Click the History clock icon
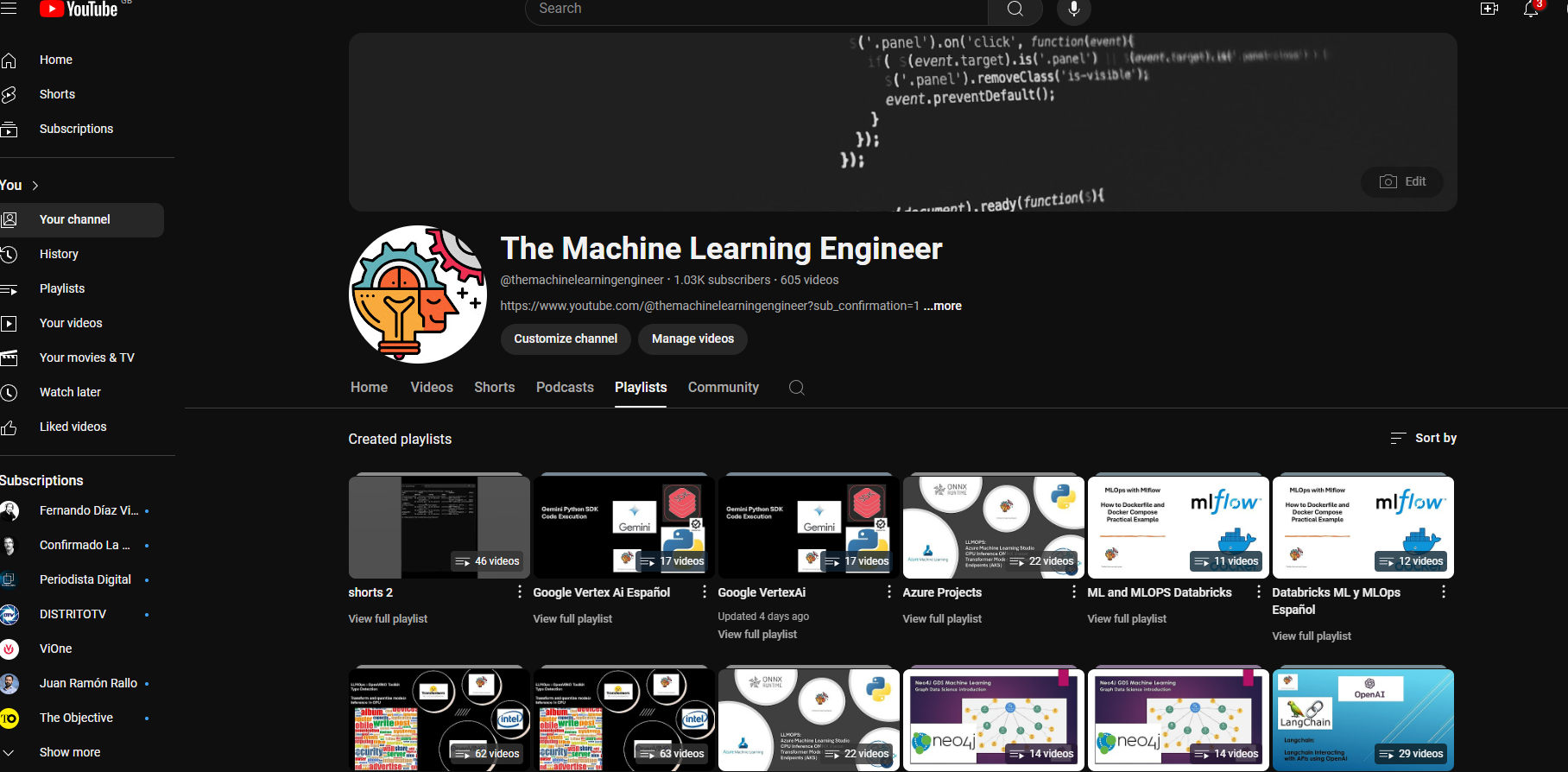Screen dimensions: 1568x772 tap(9, 254)
